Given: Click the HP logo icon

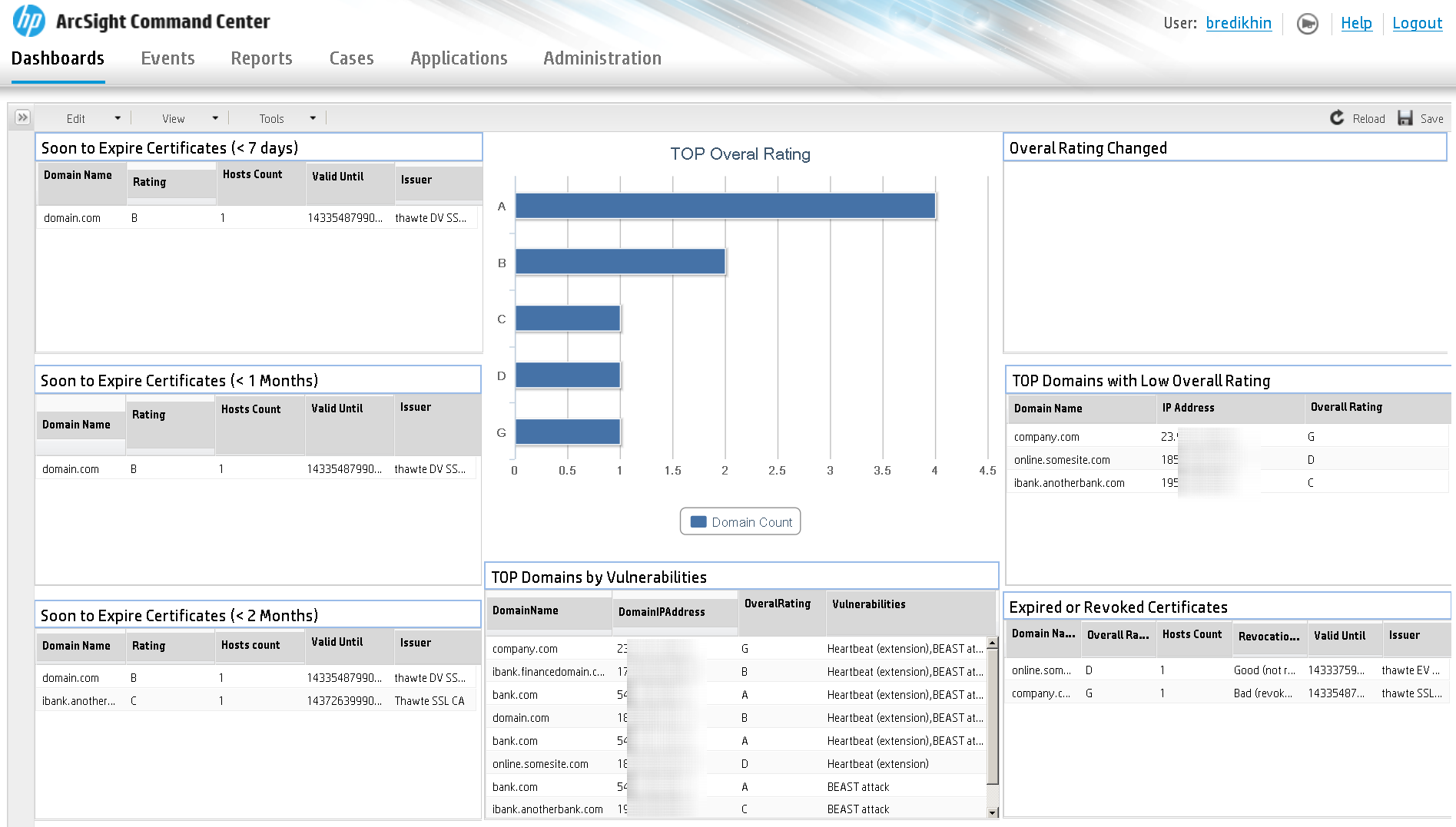Looking at the screenshot, I should [29, 21].
